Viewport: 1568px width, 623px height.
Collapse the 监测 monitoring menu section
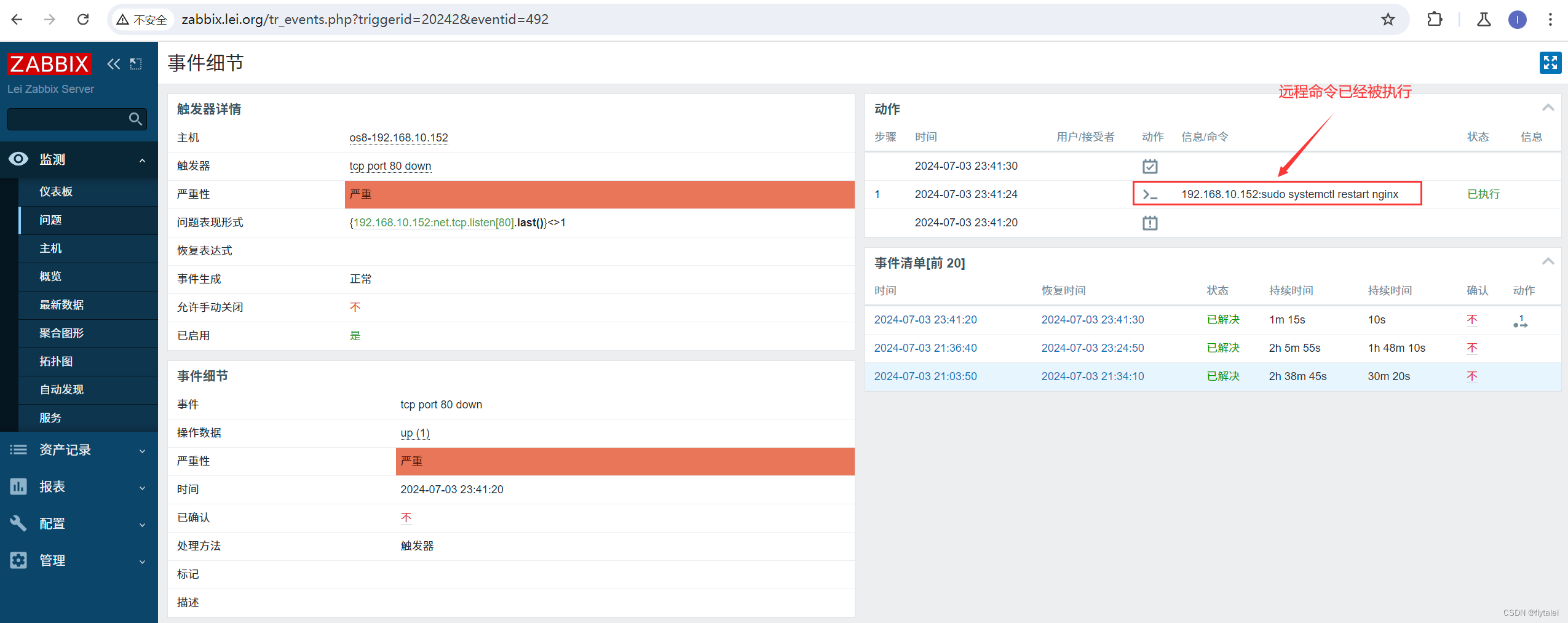[79, 159]
